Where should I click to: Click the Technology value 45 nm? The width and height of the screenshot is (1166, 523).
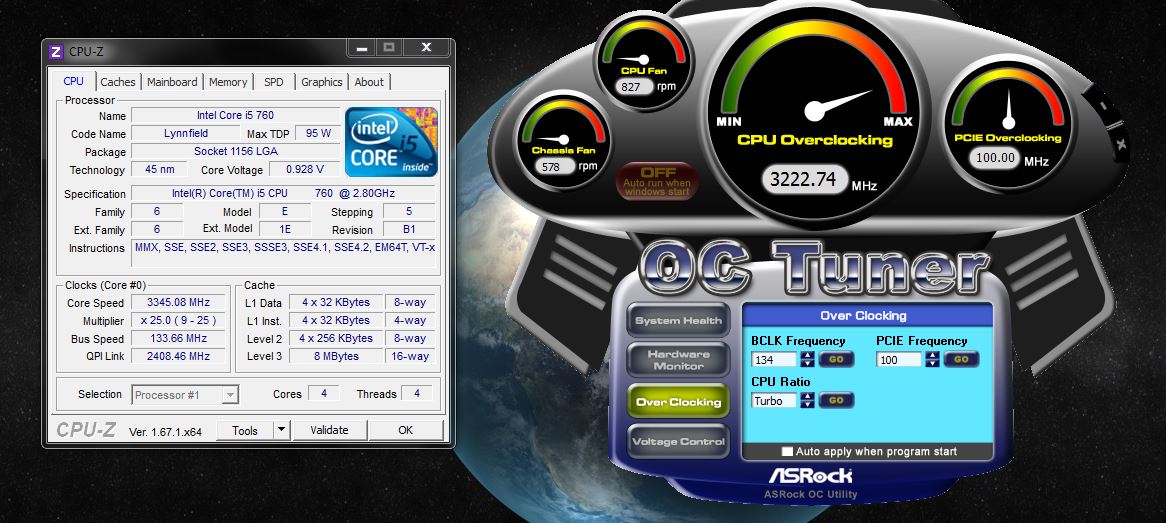point(160,169)
